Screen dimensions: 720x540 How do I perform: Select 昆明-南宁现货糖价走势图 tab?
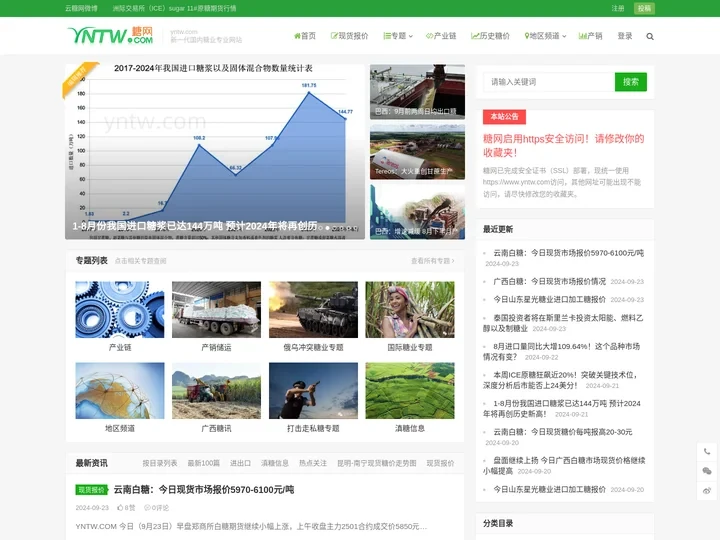(377, 463)
